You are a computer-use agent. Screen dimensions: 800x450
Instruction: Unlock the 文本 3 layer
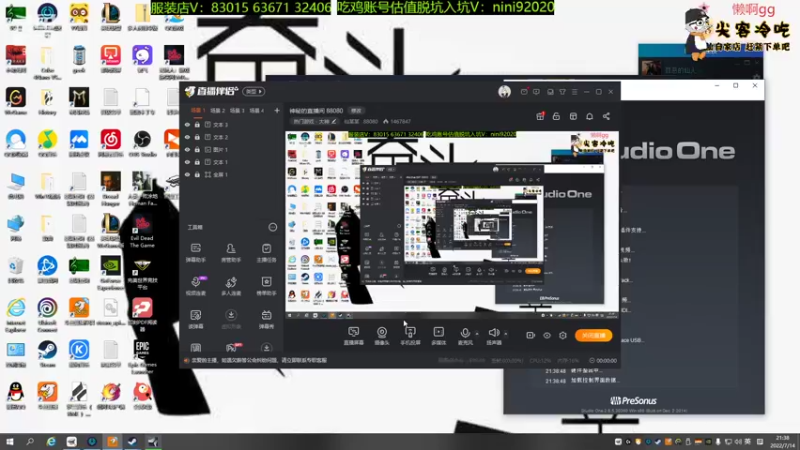[197, 124]
